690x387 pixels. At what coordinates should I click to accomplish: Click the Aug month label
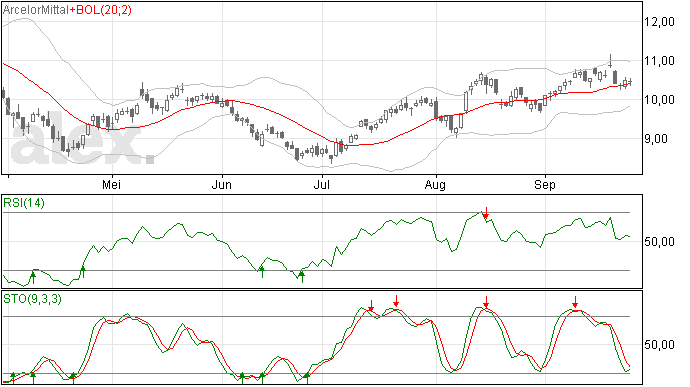pos(435,185)
